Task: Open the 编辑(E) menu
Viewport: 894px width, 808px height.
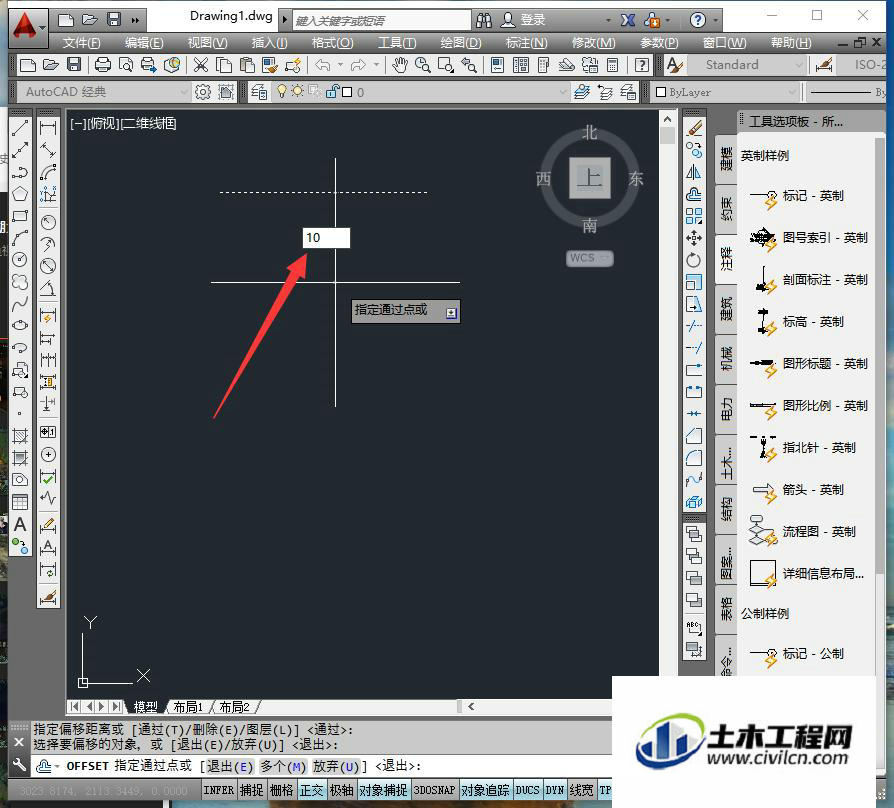Action: (x=144, y=43)
